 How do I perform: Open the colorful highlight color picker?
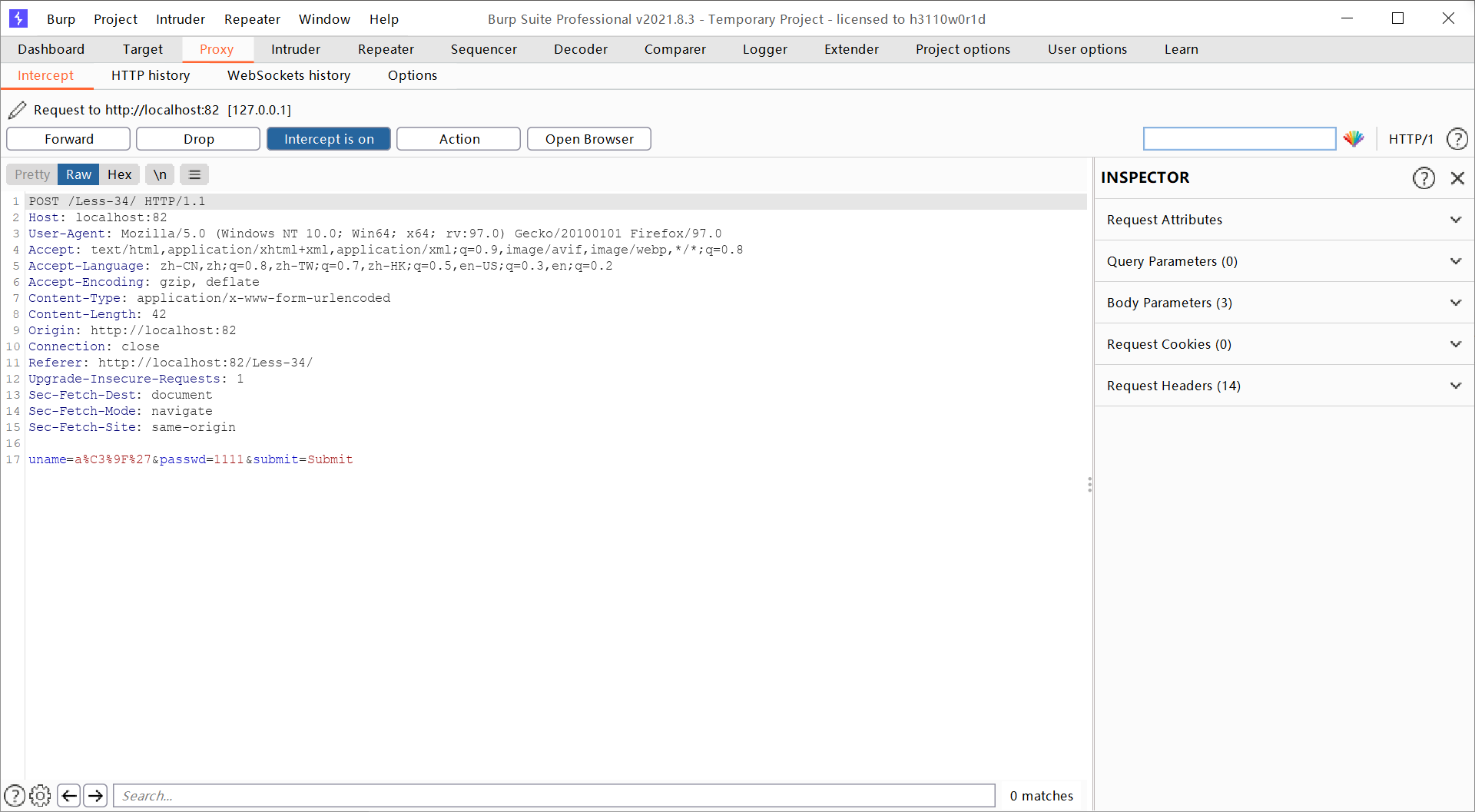[x=1354, y=139]
